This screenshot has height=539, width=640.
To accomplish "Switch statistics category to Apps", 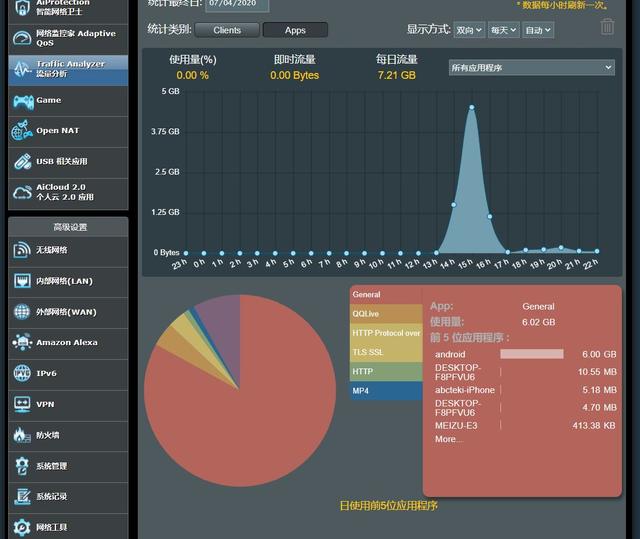I will [295, 30].
